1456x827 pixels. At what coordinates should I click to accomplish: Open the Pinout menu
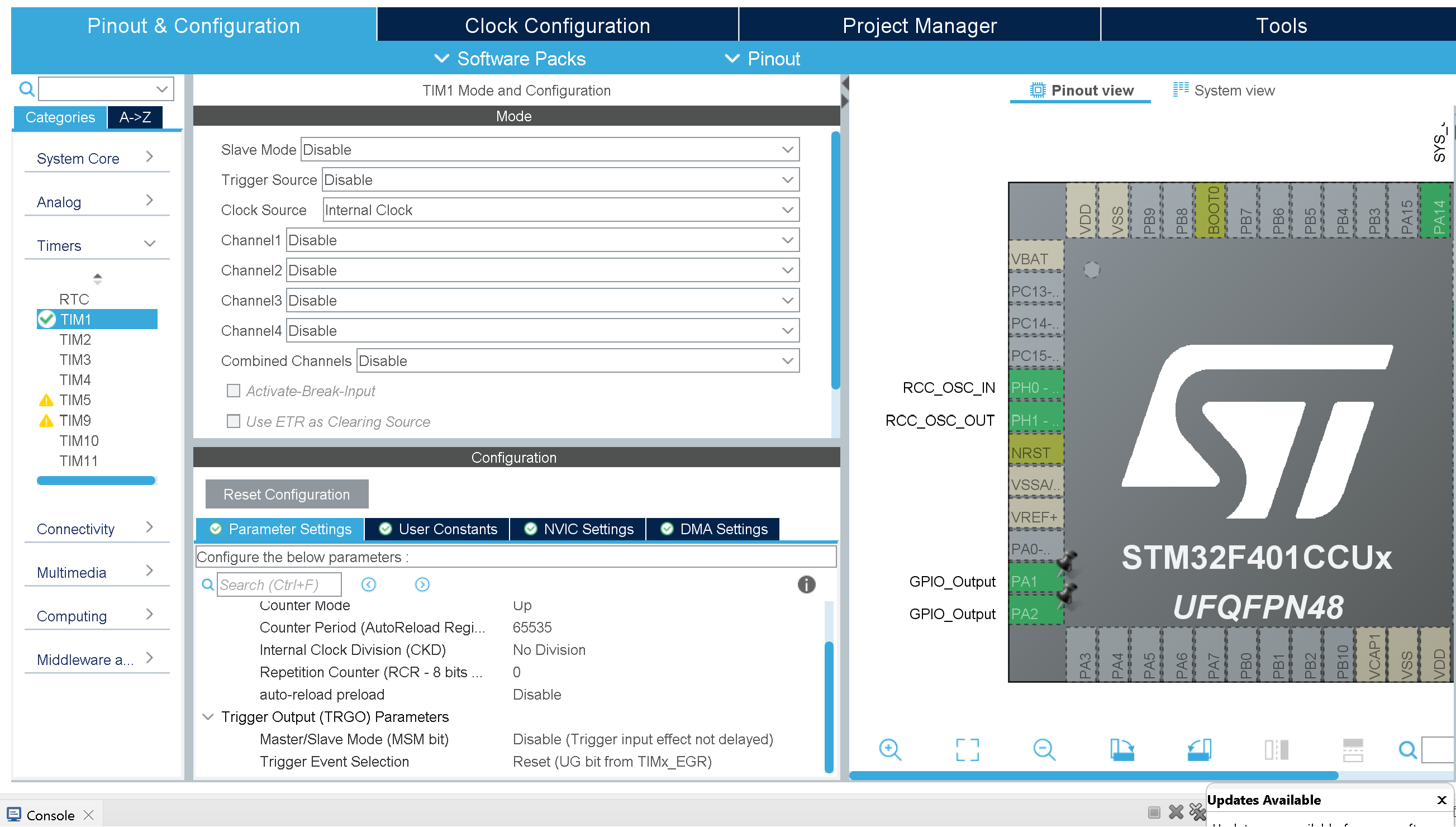tap(763, 59)
